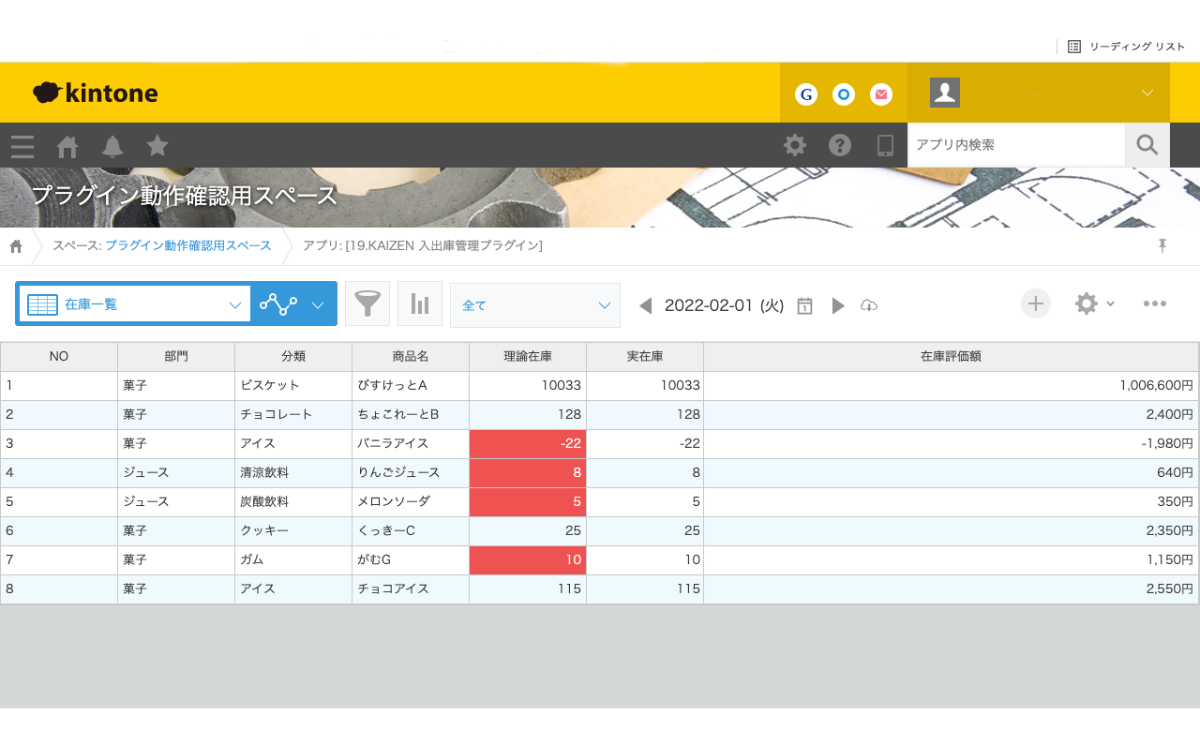Open the hamburger main menu
This screenshot has height=742, width=1200.
click(22, 146)
